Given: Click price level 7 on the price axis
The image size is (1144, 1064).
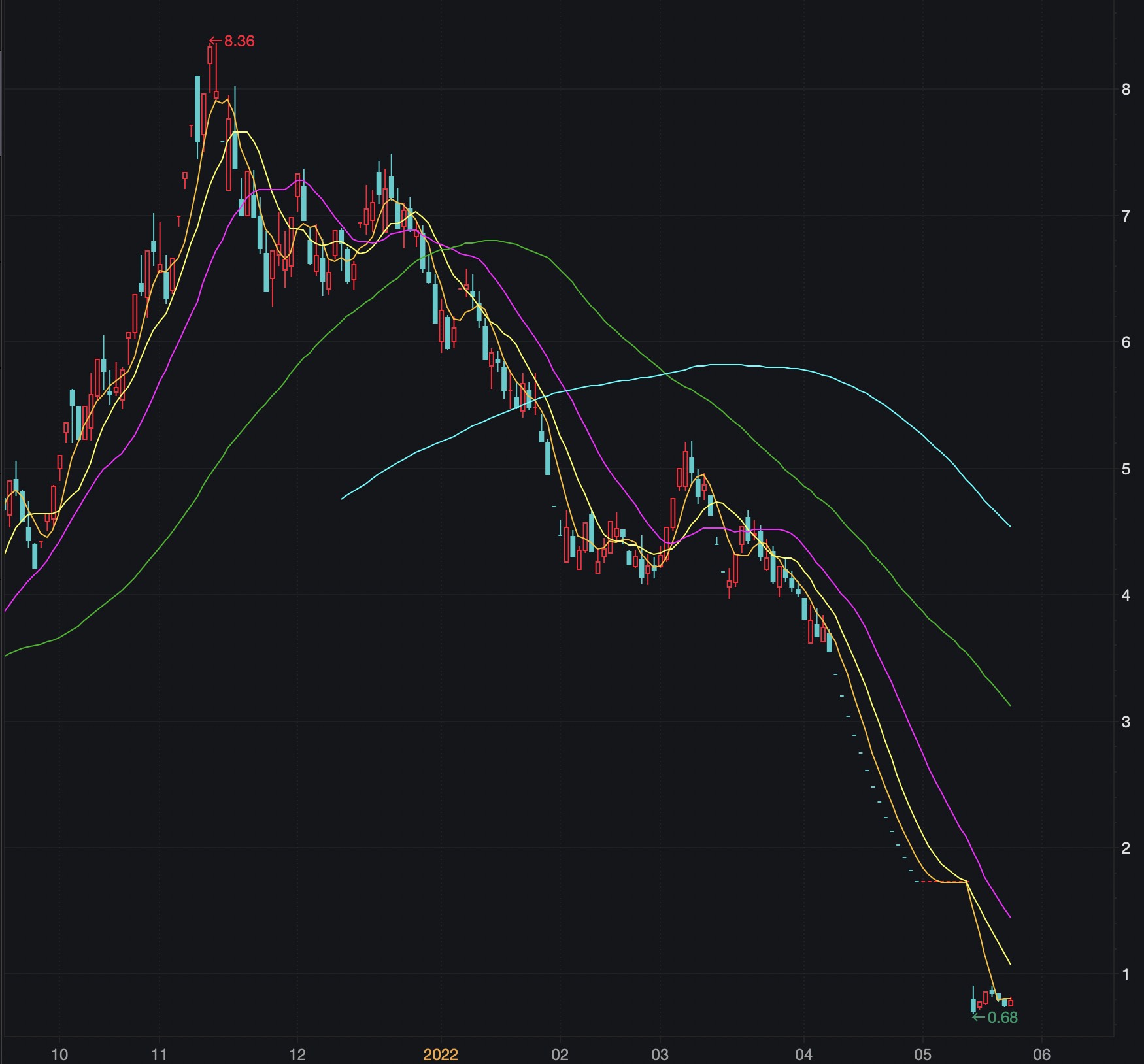Looking at the screenshot, I should 1126,216.
